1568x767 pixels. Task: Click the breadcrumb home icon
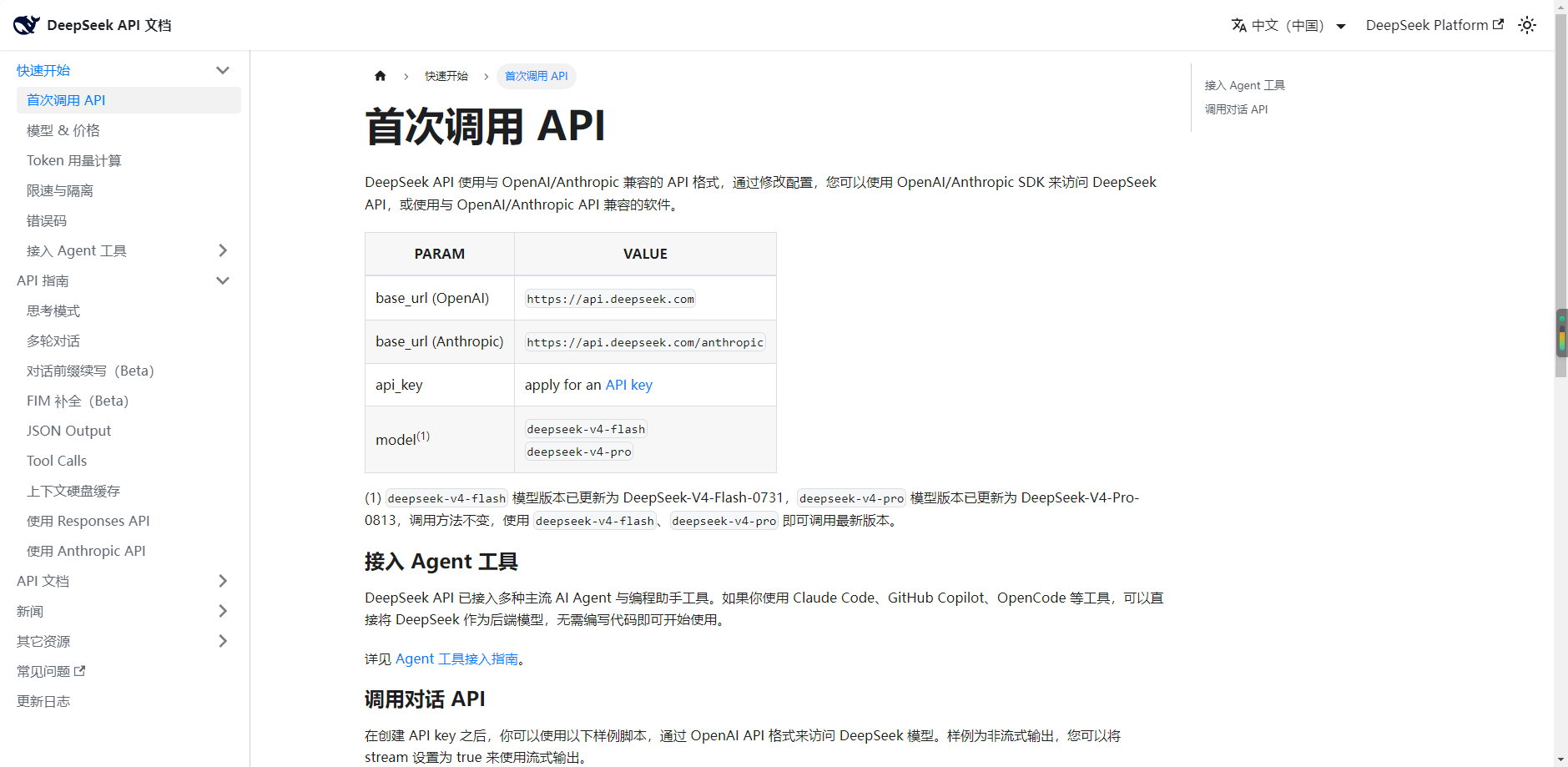coord(381,76)
